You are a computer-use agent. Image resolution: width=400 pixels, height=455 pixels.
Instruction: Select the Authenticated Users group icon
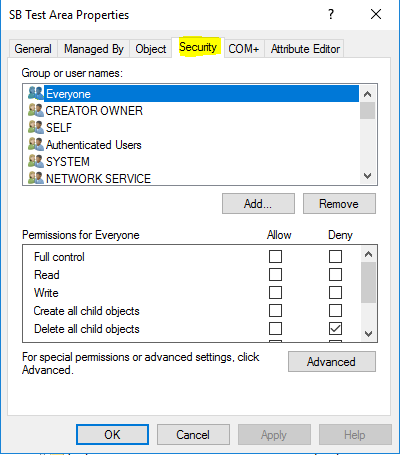pyautogui.click(x=36, y=144)
